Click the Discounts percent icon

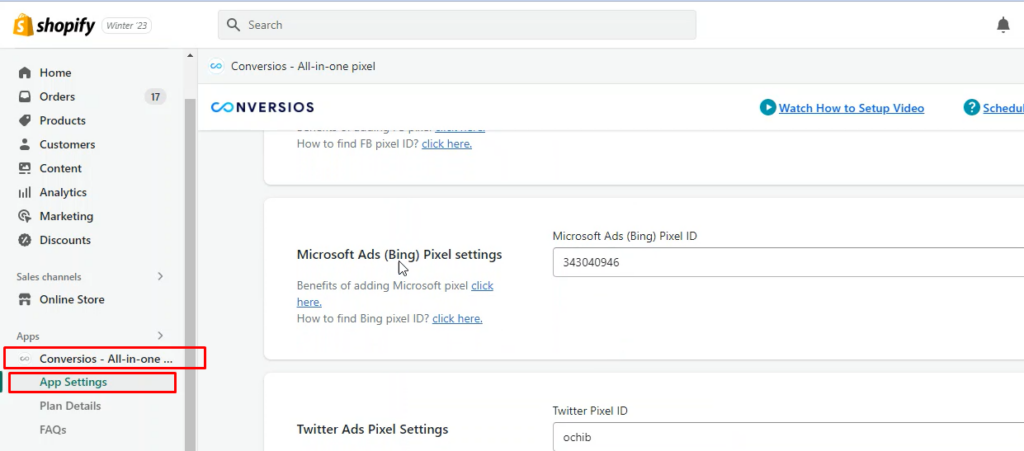point(25,240)
